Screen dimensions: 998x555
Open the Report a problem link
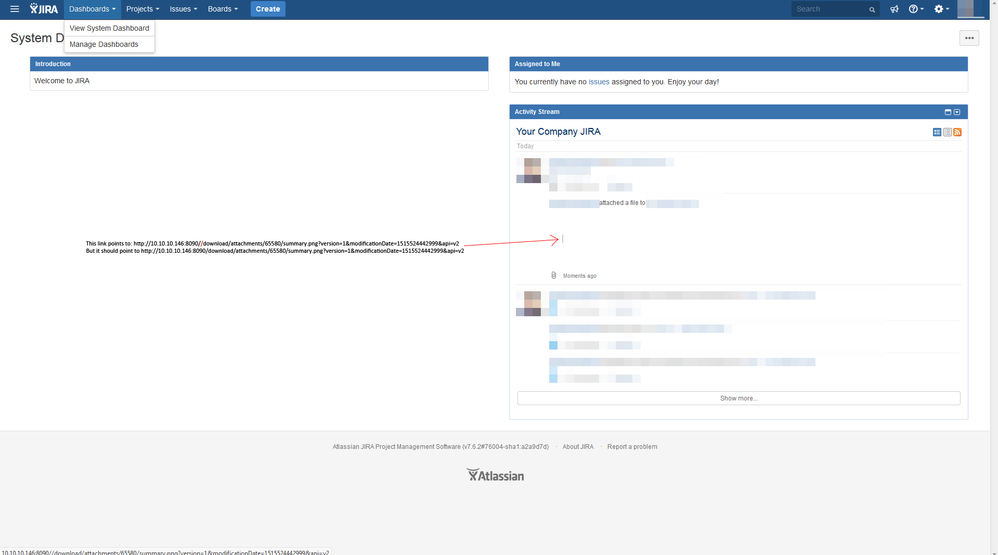632,447
